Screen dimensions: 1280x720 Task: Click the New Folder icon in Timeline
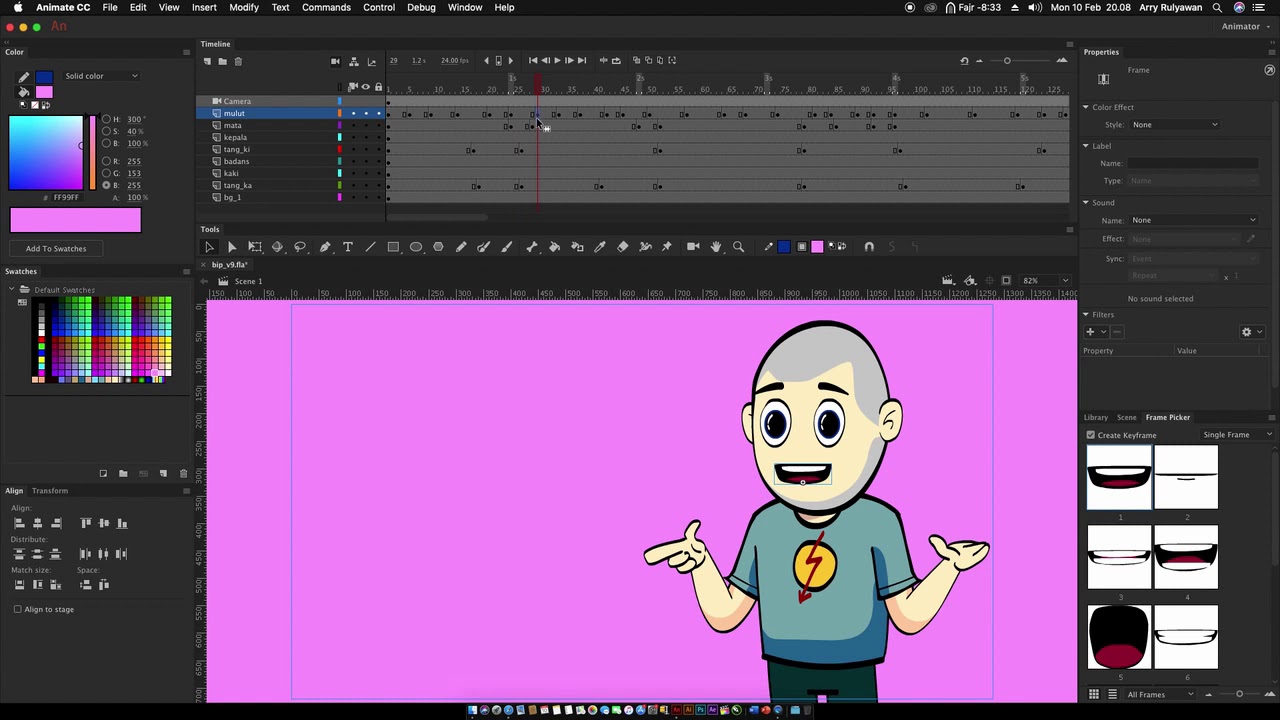click(x=222, y=61)
